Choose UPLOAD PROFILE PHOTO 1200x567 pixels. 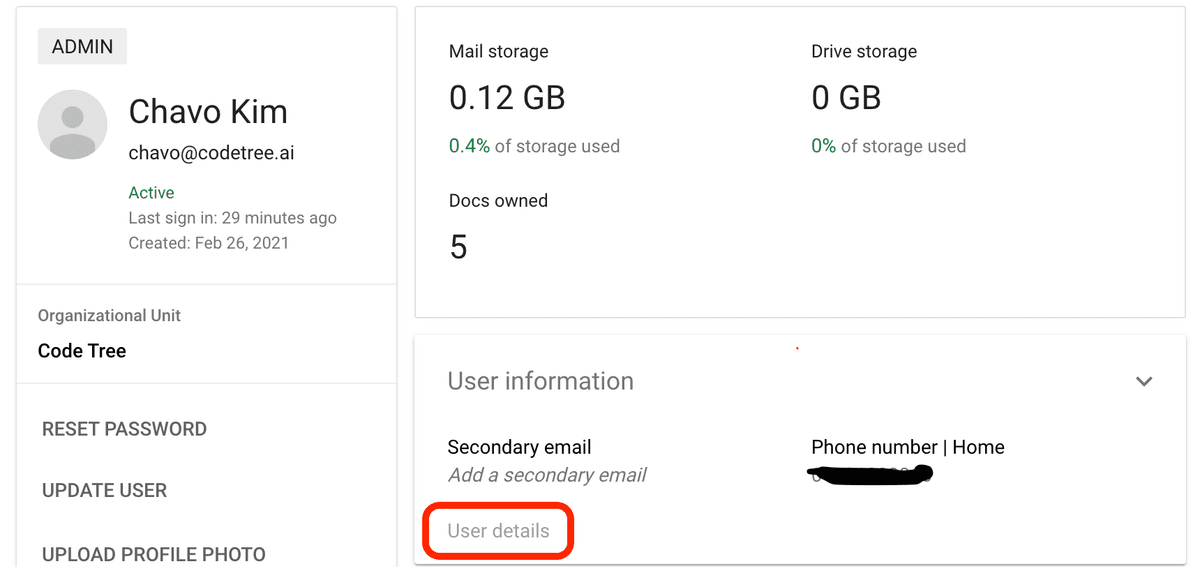pos(154,554)
